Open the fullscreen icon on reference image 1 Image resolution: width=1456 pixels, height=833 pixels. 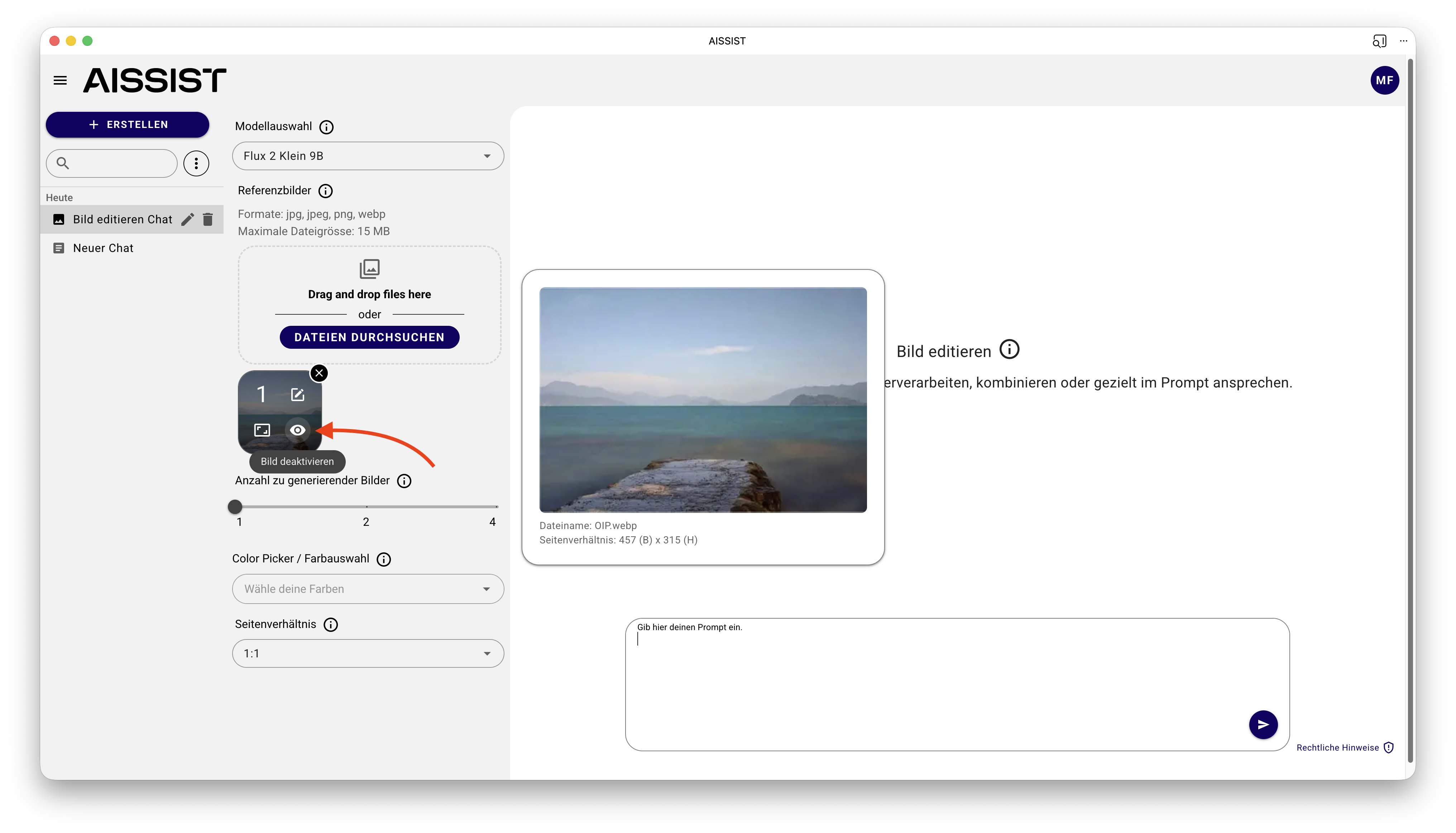pyautogui.click(x=262, y=430)
